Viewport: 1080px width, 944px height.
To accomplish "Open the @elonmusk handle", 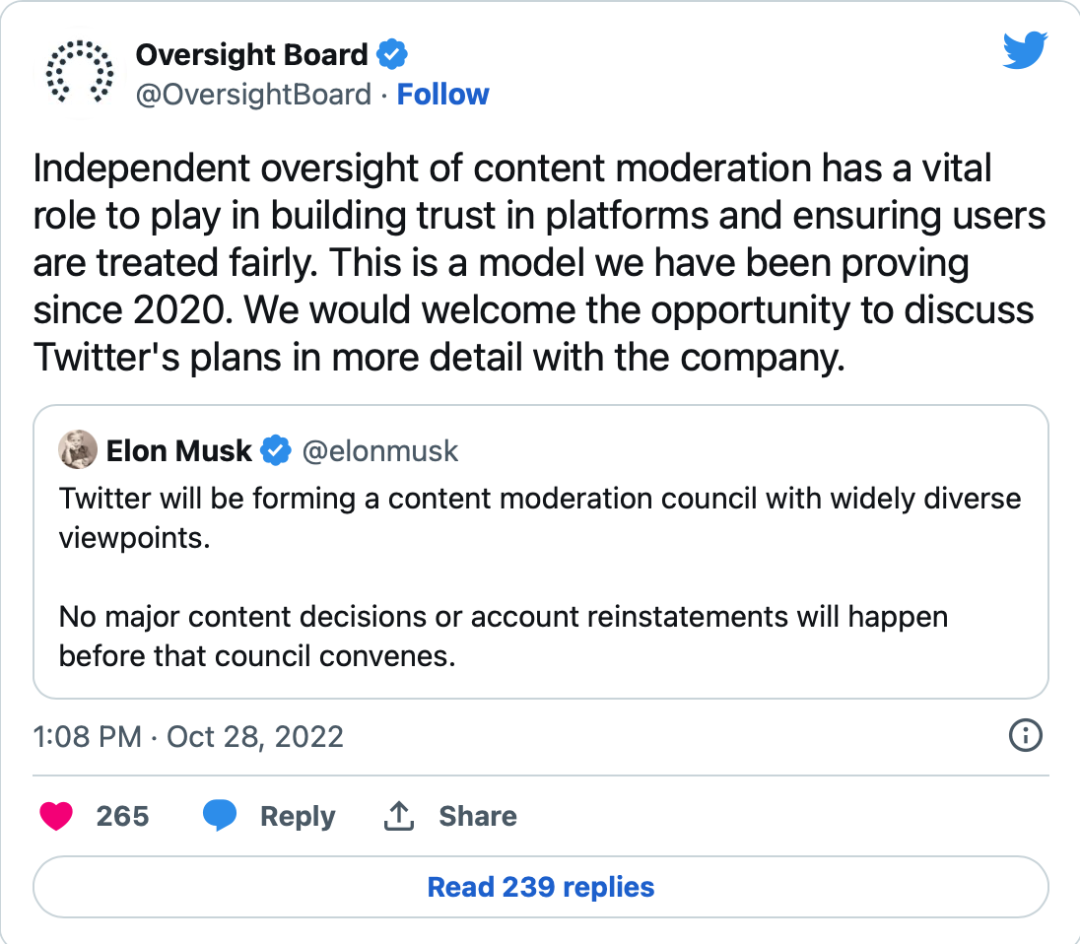I will point(380,451).
